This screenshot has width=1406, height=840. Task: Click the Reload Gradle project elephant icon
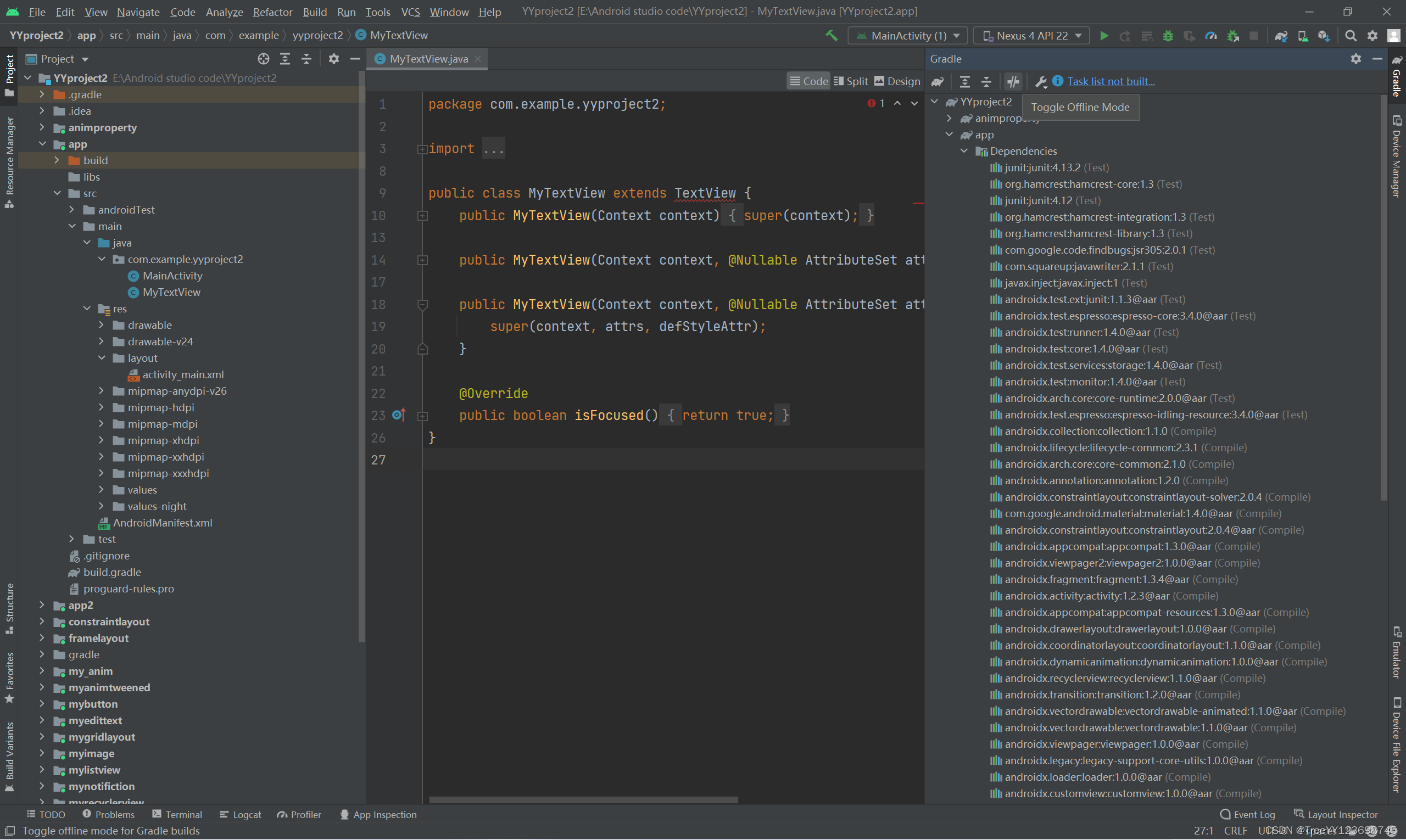[x=938, y=81]
